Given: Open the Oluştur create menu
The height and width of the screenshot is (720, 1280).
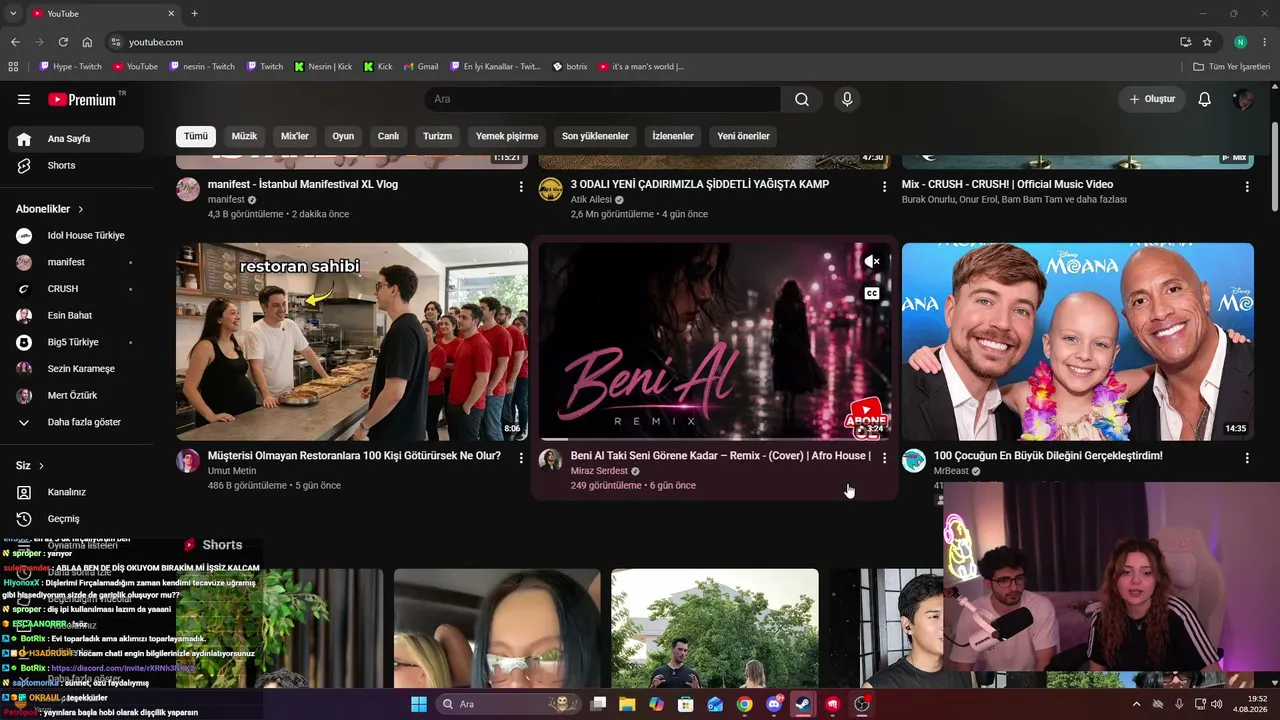Looking at the screenshot, I should coord(1152,99).
